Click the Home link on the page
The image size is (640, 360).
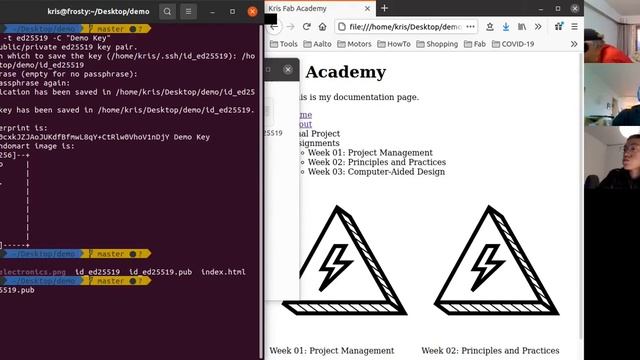coord(306,115)
